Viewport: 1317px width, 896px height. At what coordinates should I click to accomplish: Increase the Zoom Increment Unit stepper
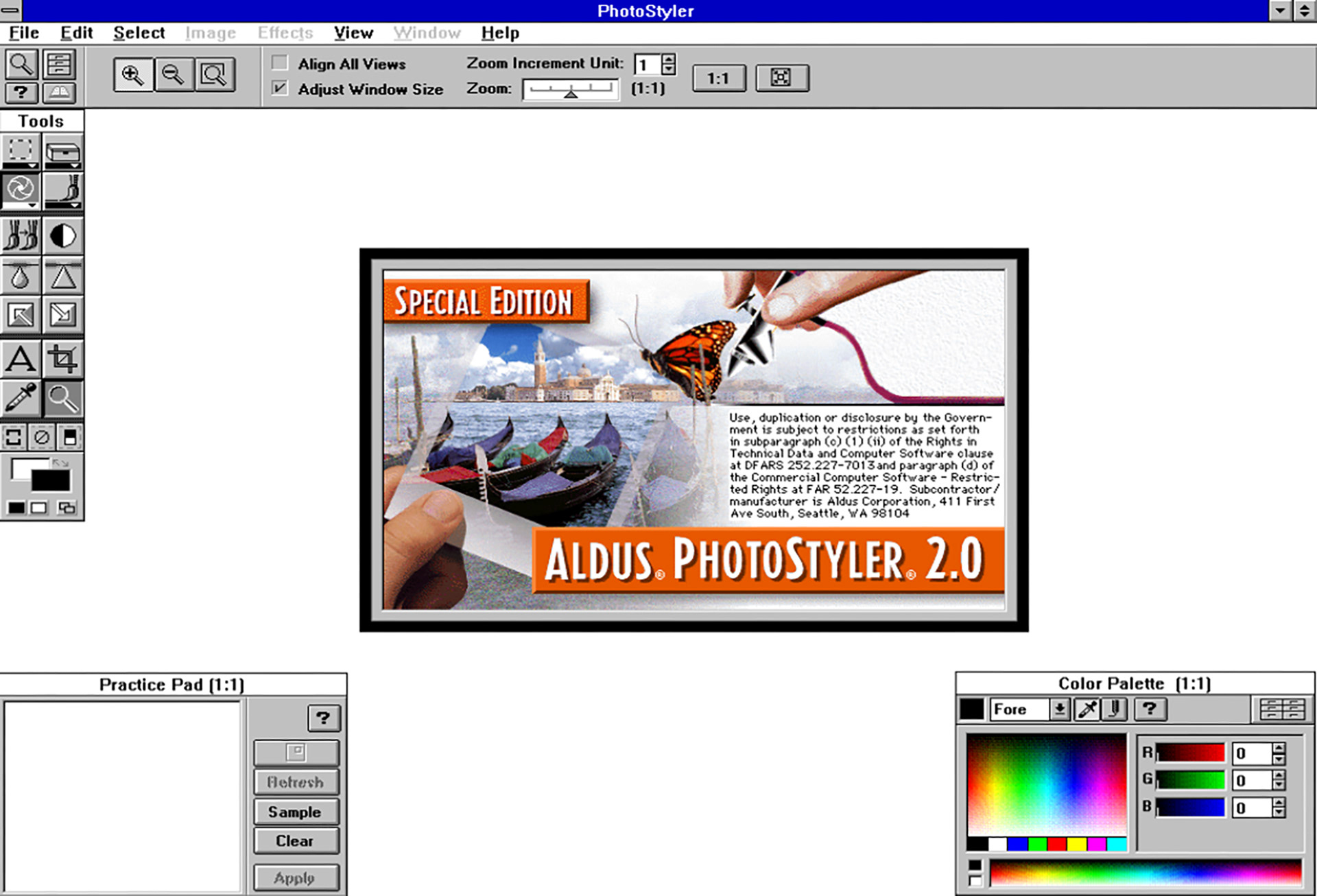[669, 59]
